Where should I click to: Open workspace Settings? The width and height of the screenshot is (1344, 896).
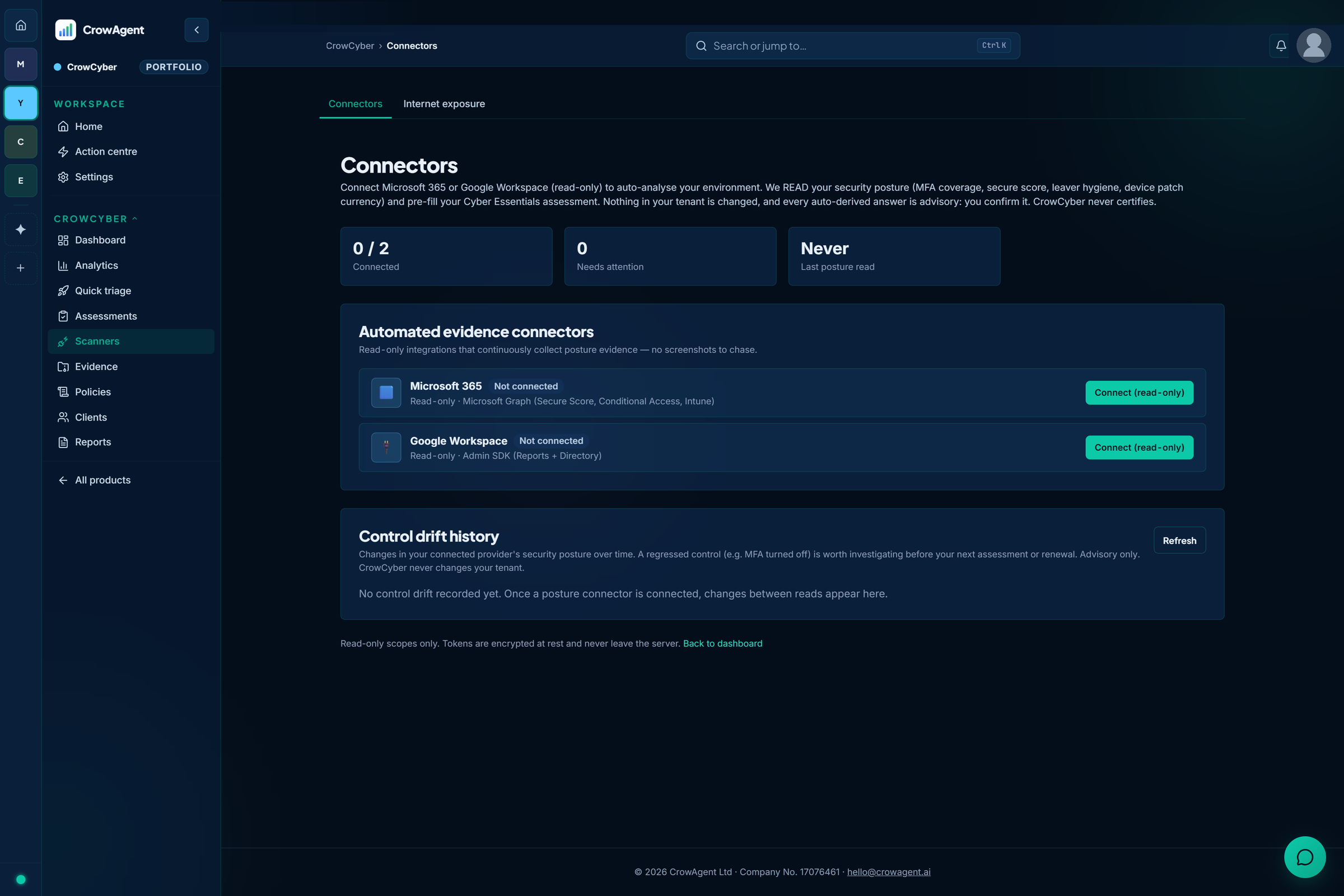(131, 176)
